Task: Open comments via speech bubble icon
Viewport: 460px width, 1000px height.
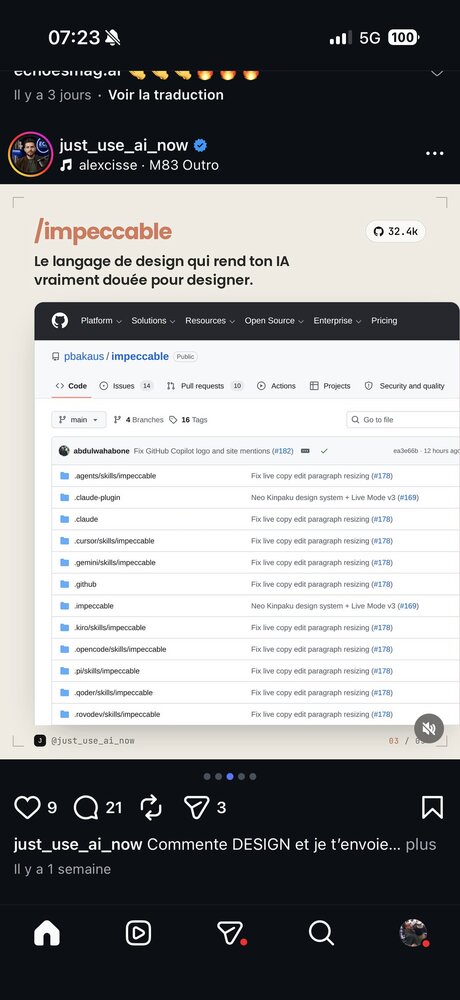Action: click(85, 807)
